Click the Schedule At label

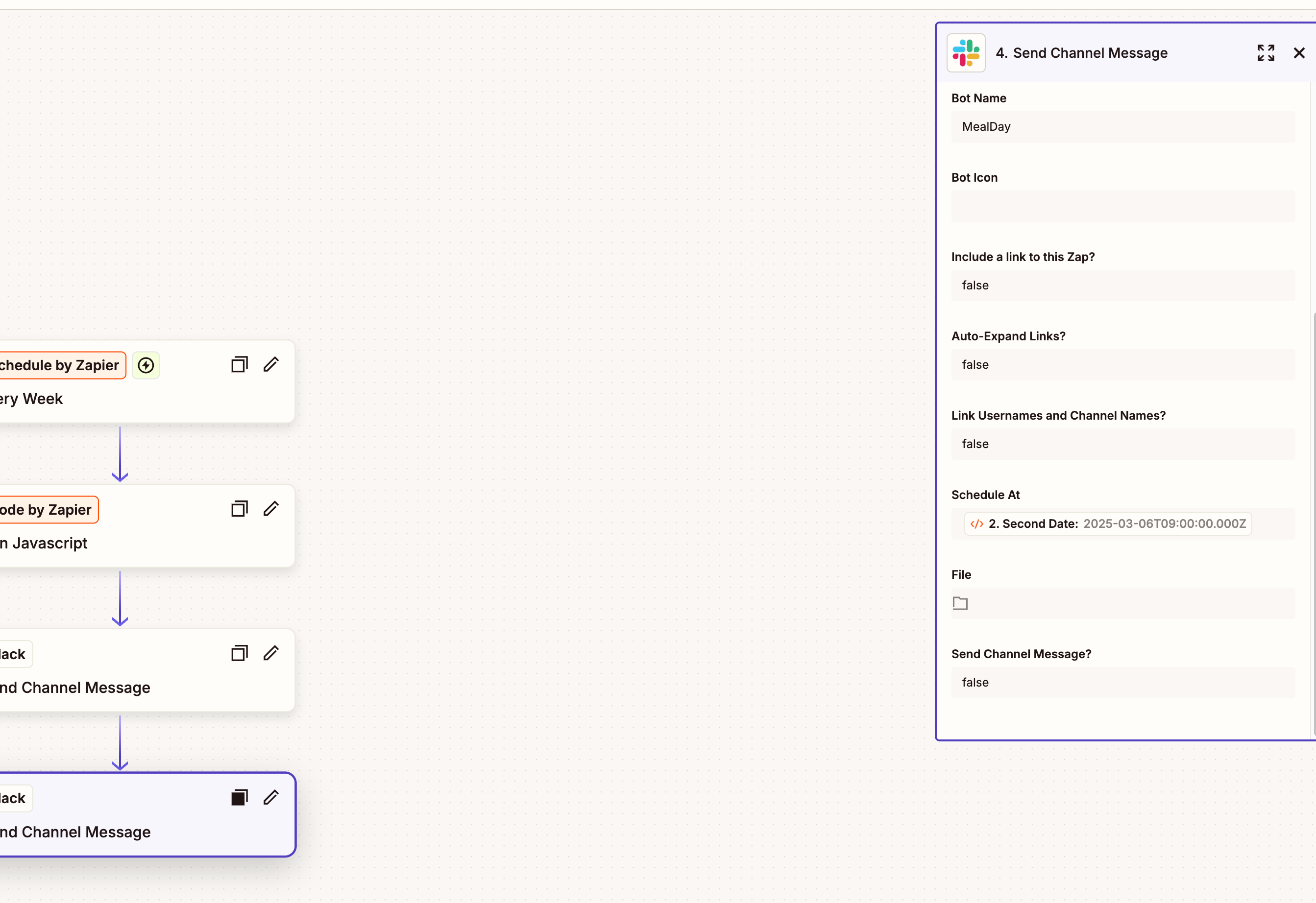pyautogui.click(x=985, y=495)
